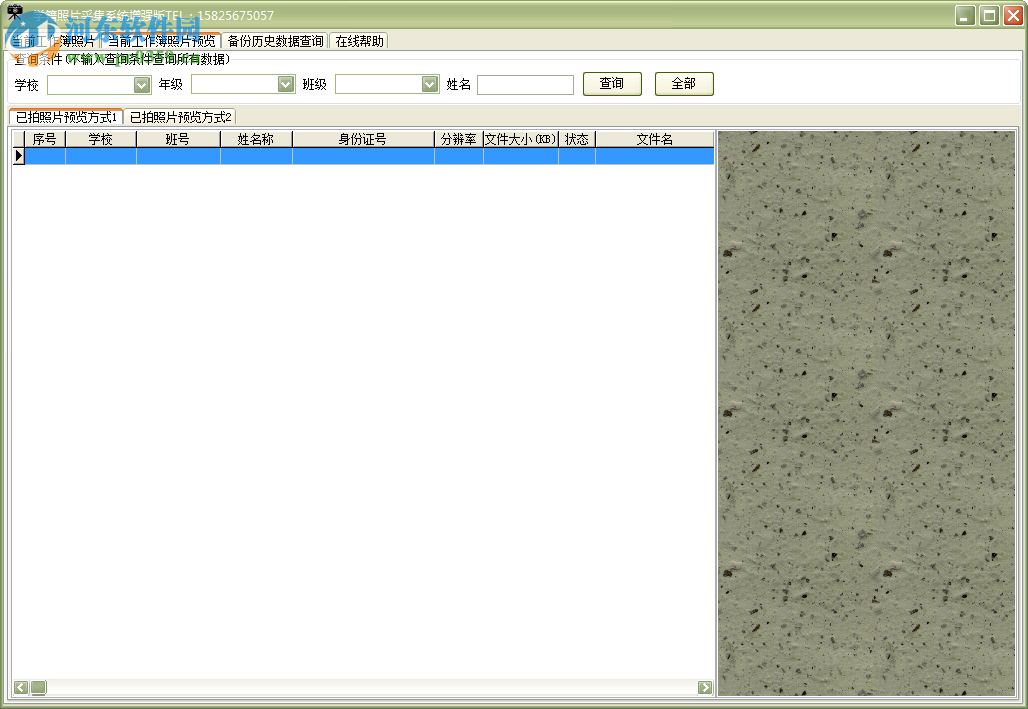Viewport: 1028px width, 709px height.
Task: Expand the 班级 dropdown arrow
Action: click(x=430, y=84)
